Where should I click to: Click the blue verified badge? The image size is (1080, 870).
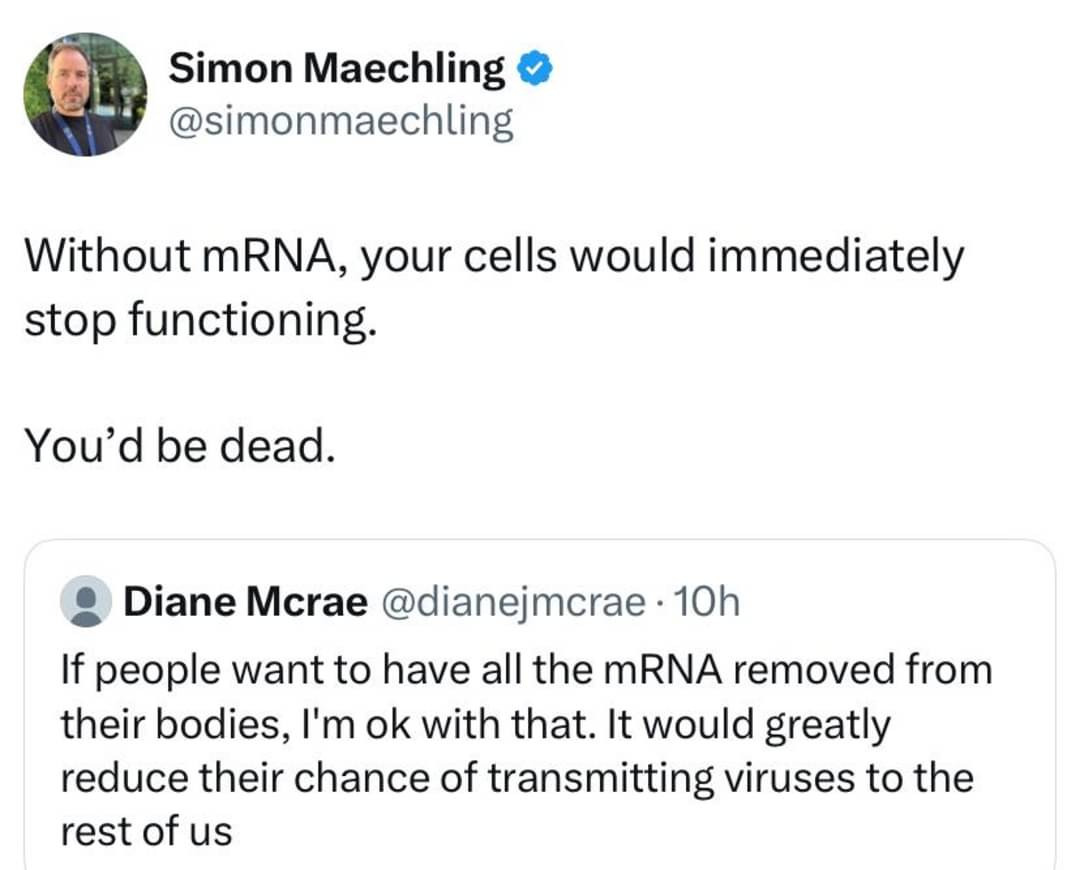pos(535,69)
